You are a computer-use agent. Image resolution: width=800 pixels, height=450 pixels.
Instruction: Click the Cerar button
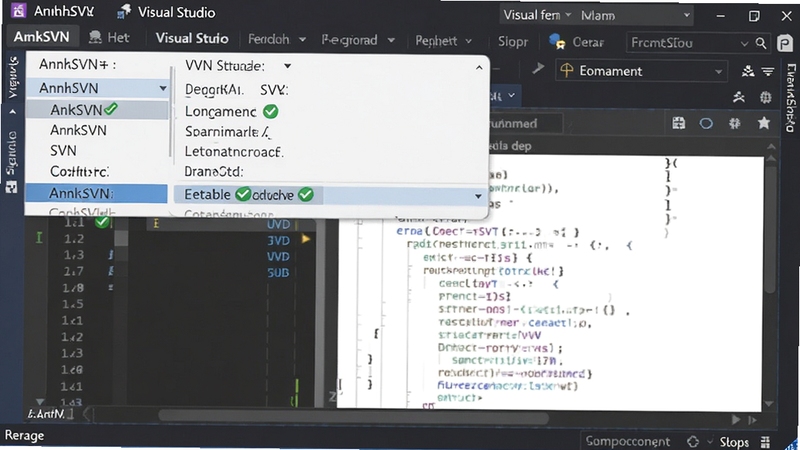(x=588, y=42)
